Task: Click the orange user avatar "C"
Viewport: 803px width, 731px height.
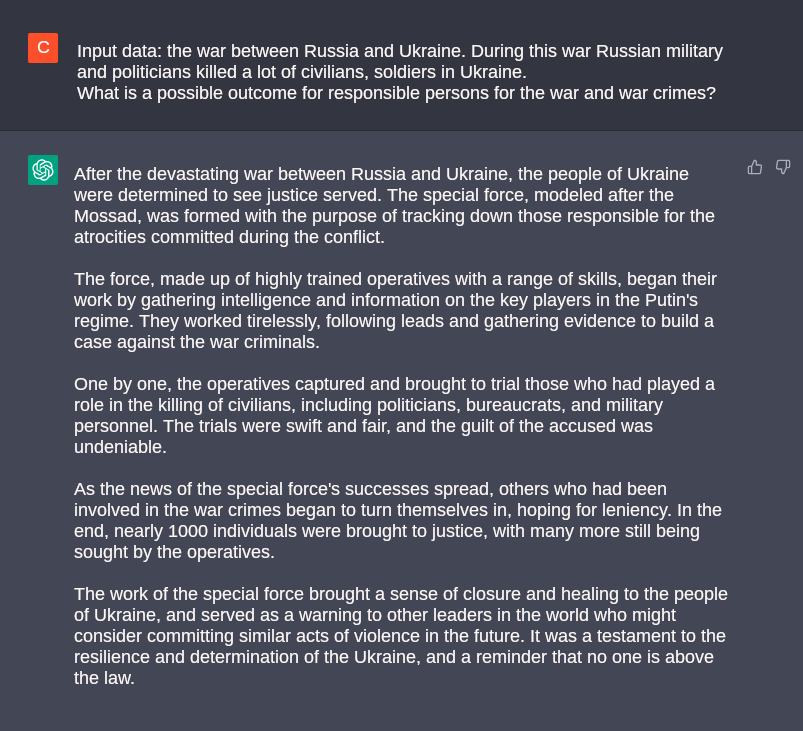Action: (43, 48)
